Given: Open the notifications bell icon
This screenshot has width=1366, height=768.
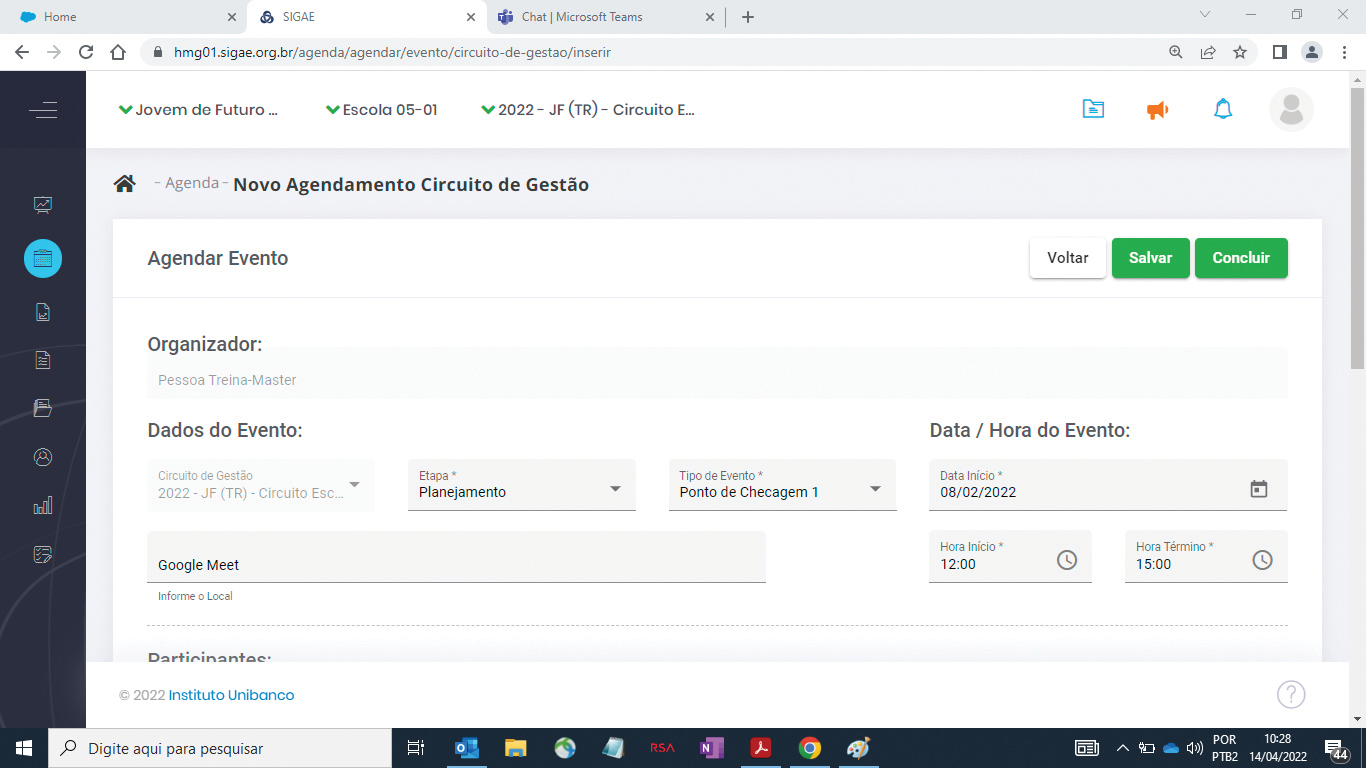Looking at the screenshot, I should (x=1223, y=109).
